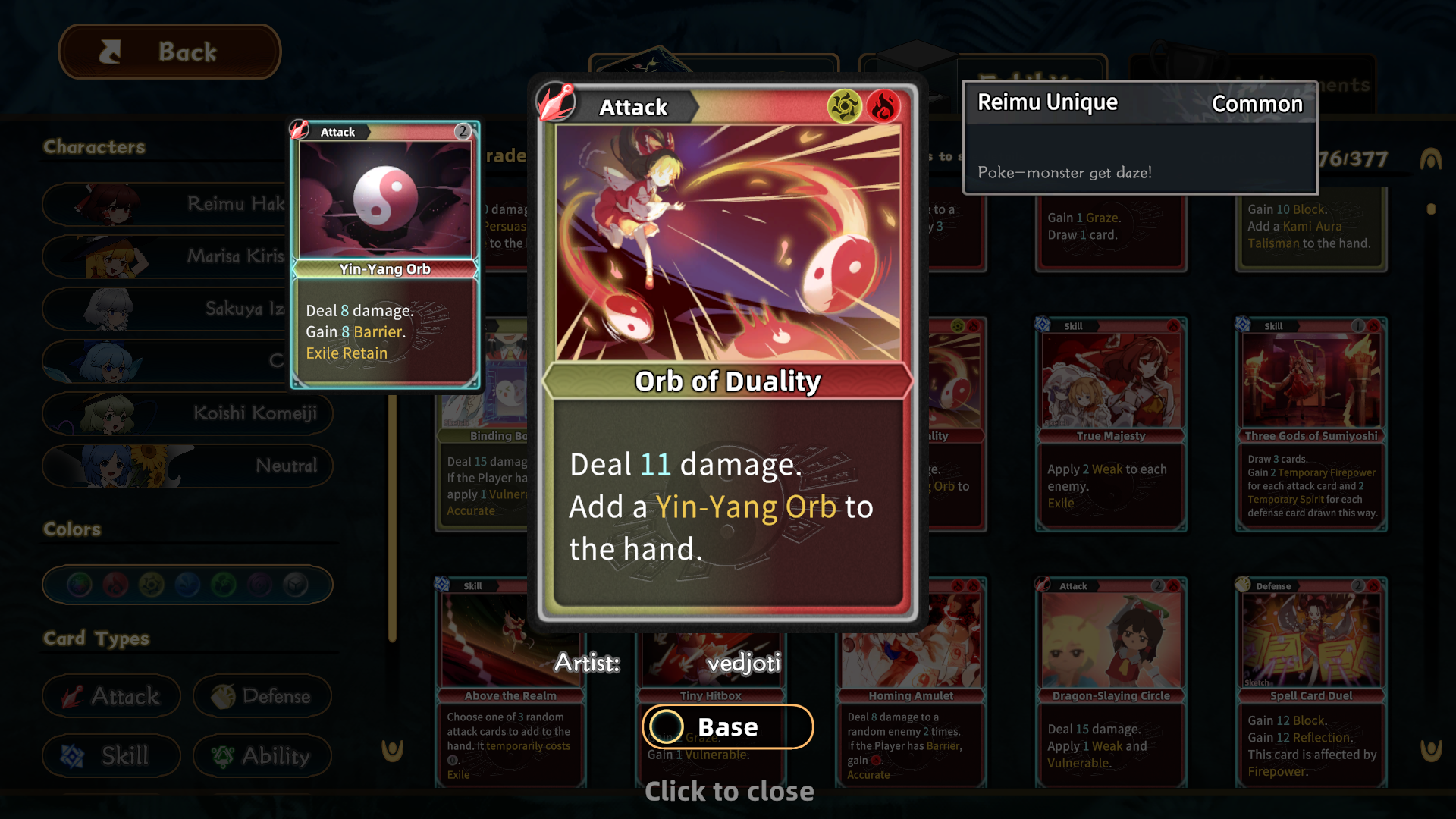Select the purple swirl color filter
1456x819 pixels.
259,585
